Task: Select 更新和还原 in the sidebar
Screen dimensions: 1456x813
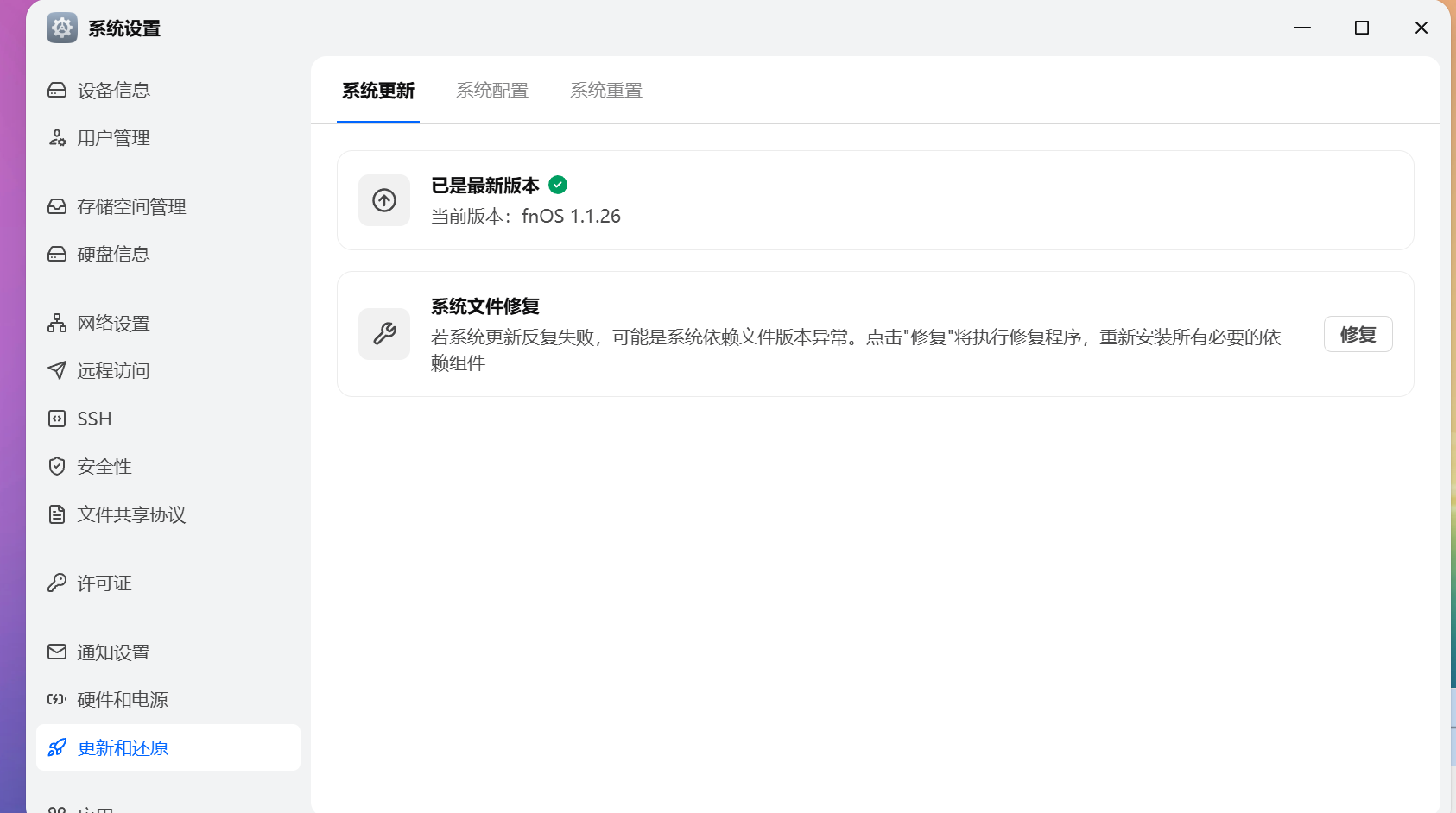Action: 122,747
